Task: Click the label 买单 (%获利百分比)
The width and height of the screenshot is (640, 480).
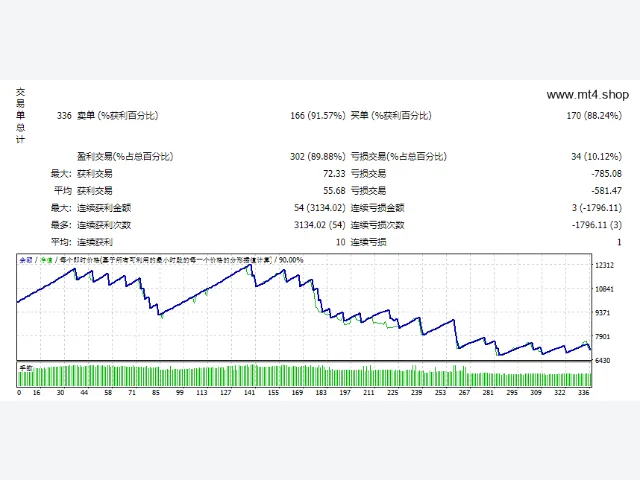Action: [391, 116]
